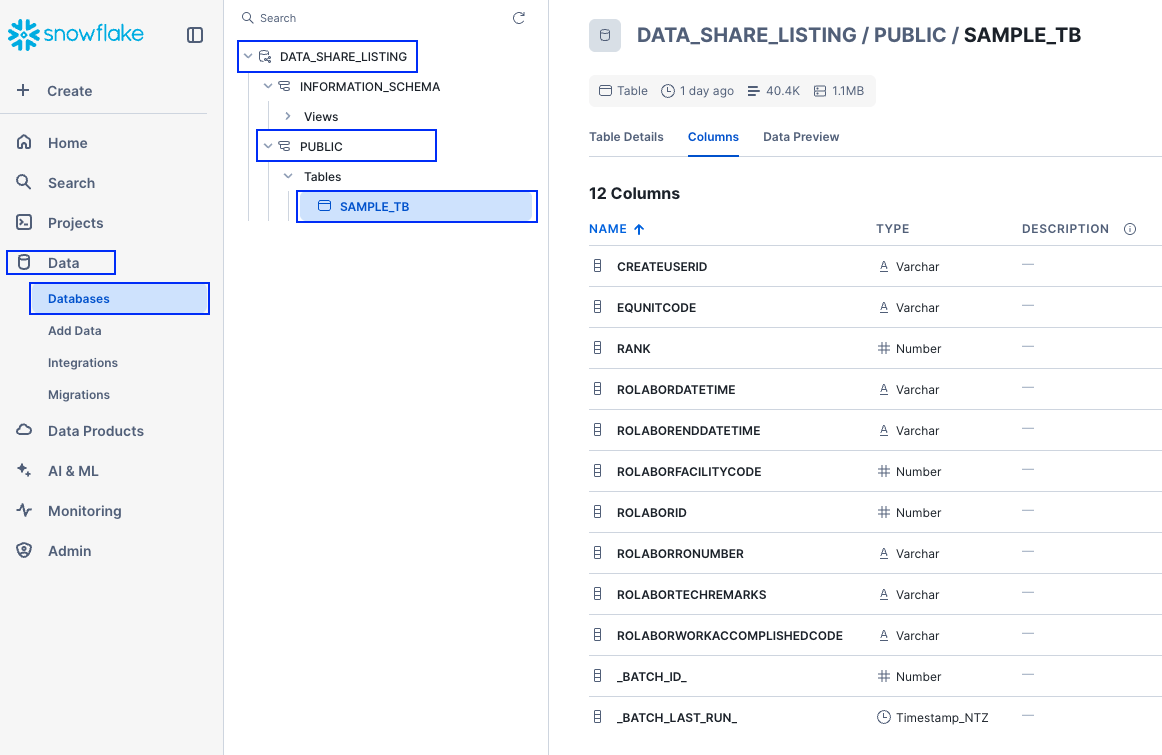Collapse the sidebar with the panel icon
1162x755 pixels.
point(194,34)
